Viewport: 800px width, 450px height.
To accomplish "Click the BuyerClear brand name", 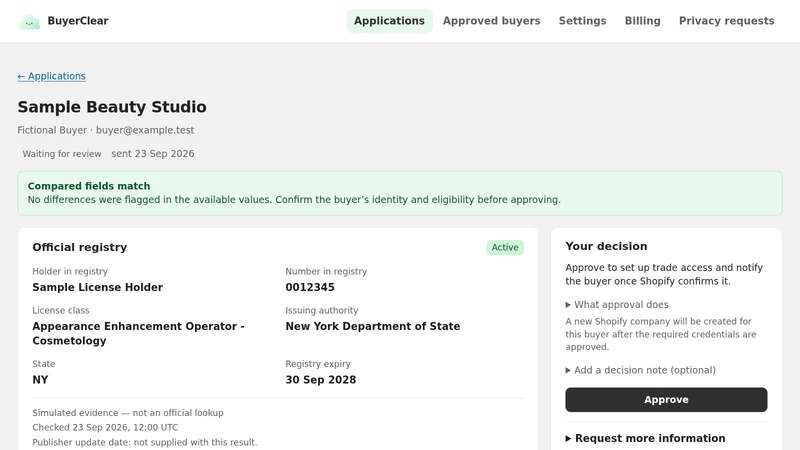I will (78, 21).
